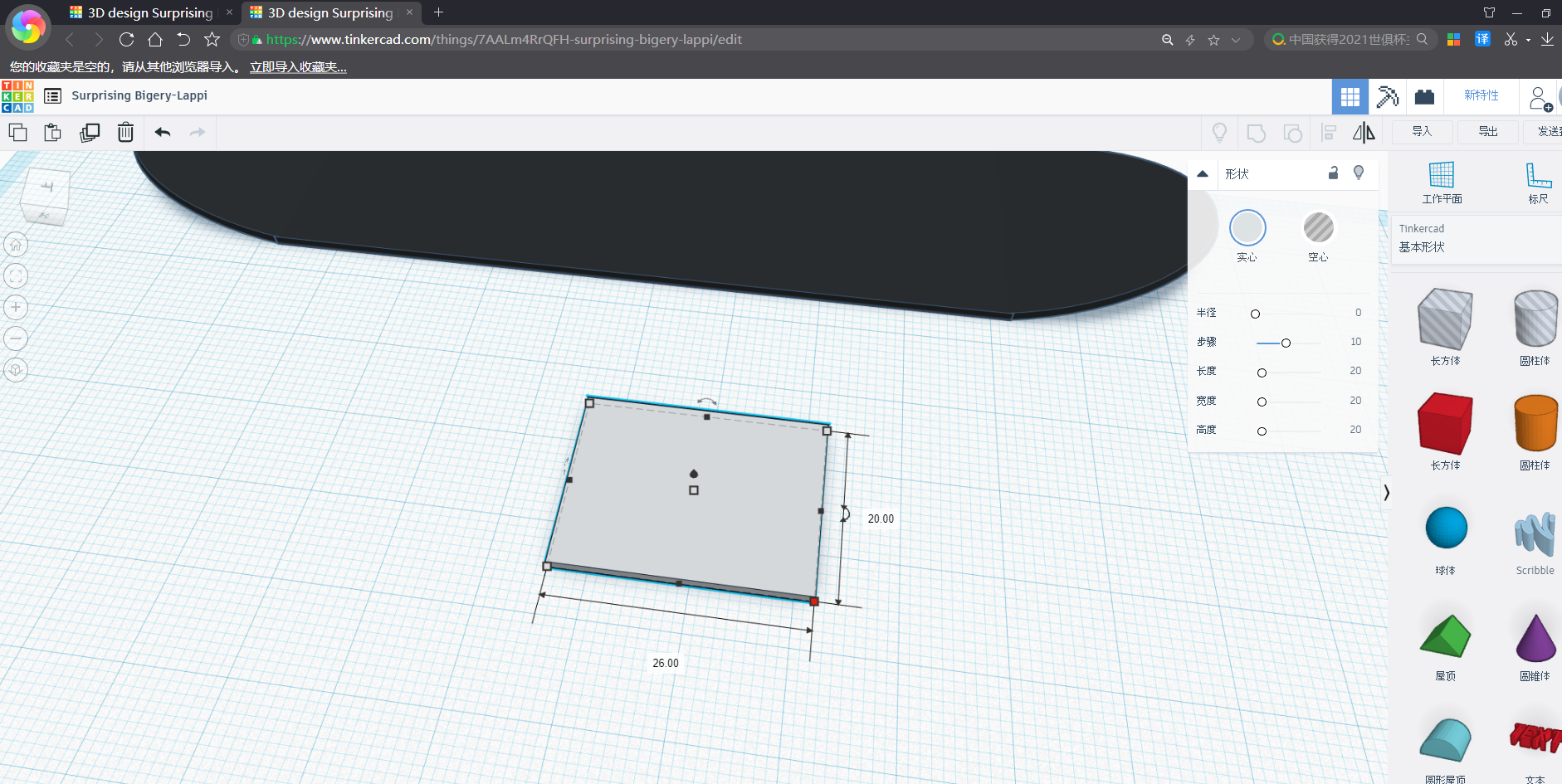Open the design list icon beside the title
Screen dimensions: 1562x784
tap(52, 96)
